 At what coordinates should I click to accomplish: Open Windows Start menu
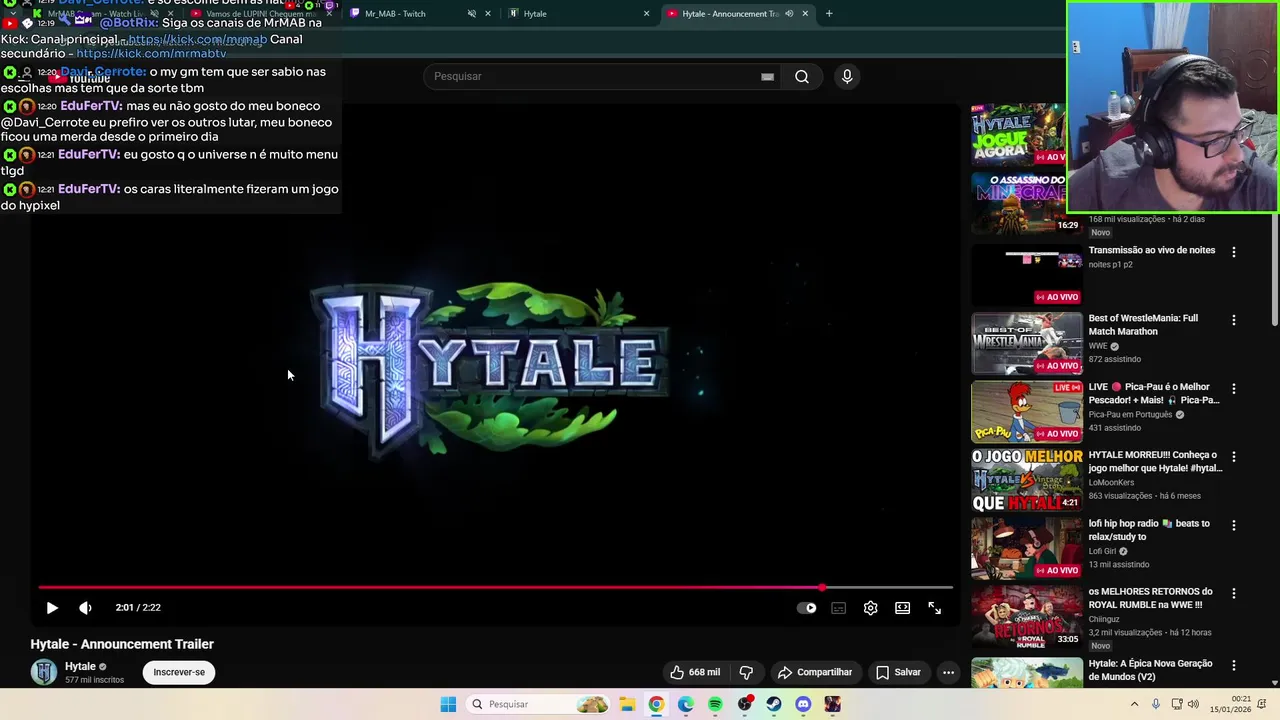click(448, 704)
